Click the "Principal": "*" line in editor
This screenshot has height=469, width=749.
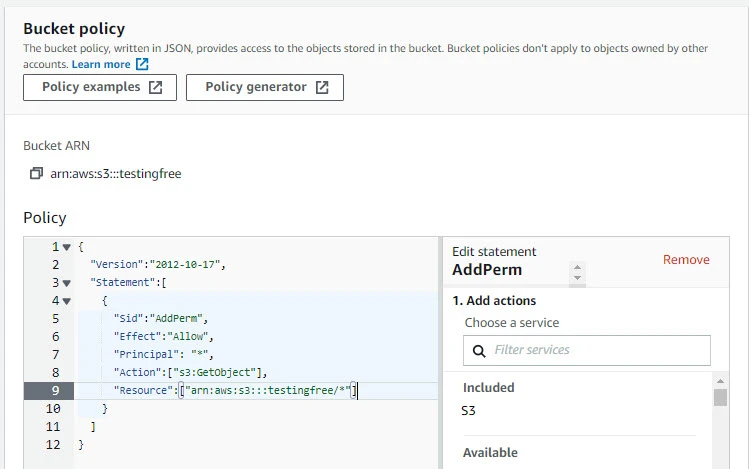(x=163, y=355)
